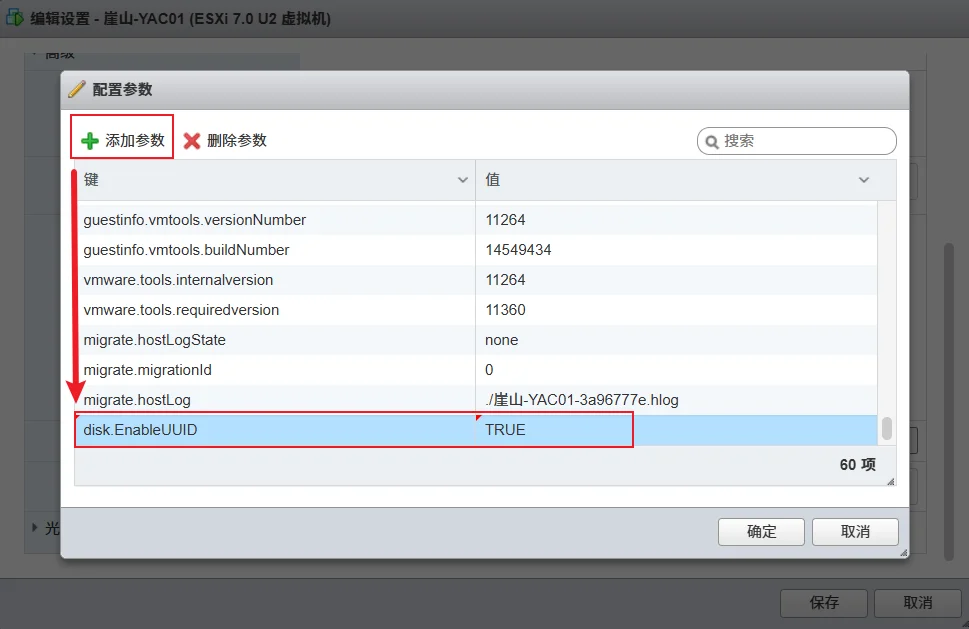Type in the 搜索 search field

805,141
